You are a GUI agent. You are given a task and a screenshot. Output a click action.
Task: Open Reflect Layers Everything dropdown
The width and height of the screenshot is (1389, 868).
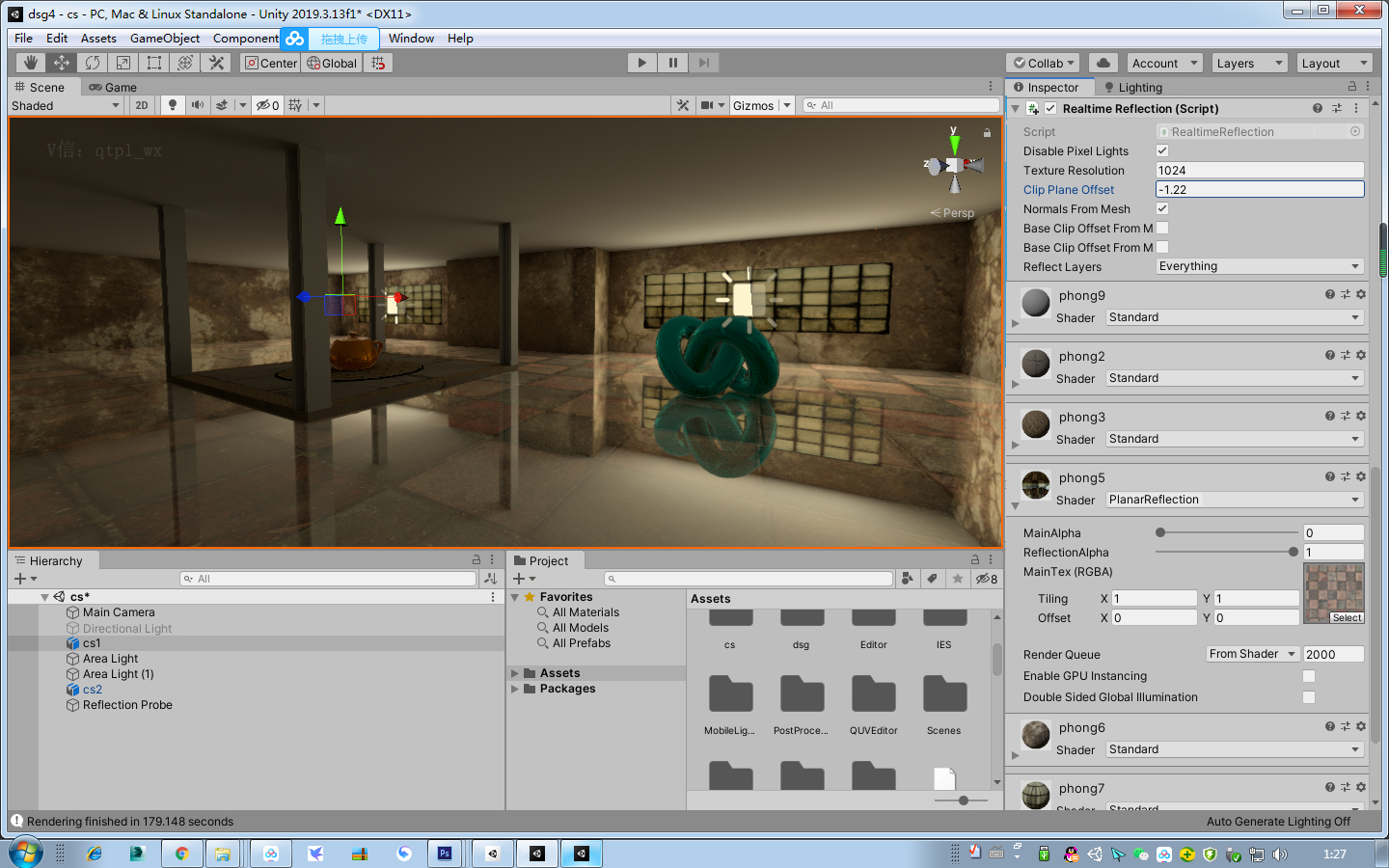pyautogui.click(x=1260, y=266)
